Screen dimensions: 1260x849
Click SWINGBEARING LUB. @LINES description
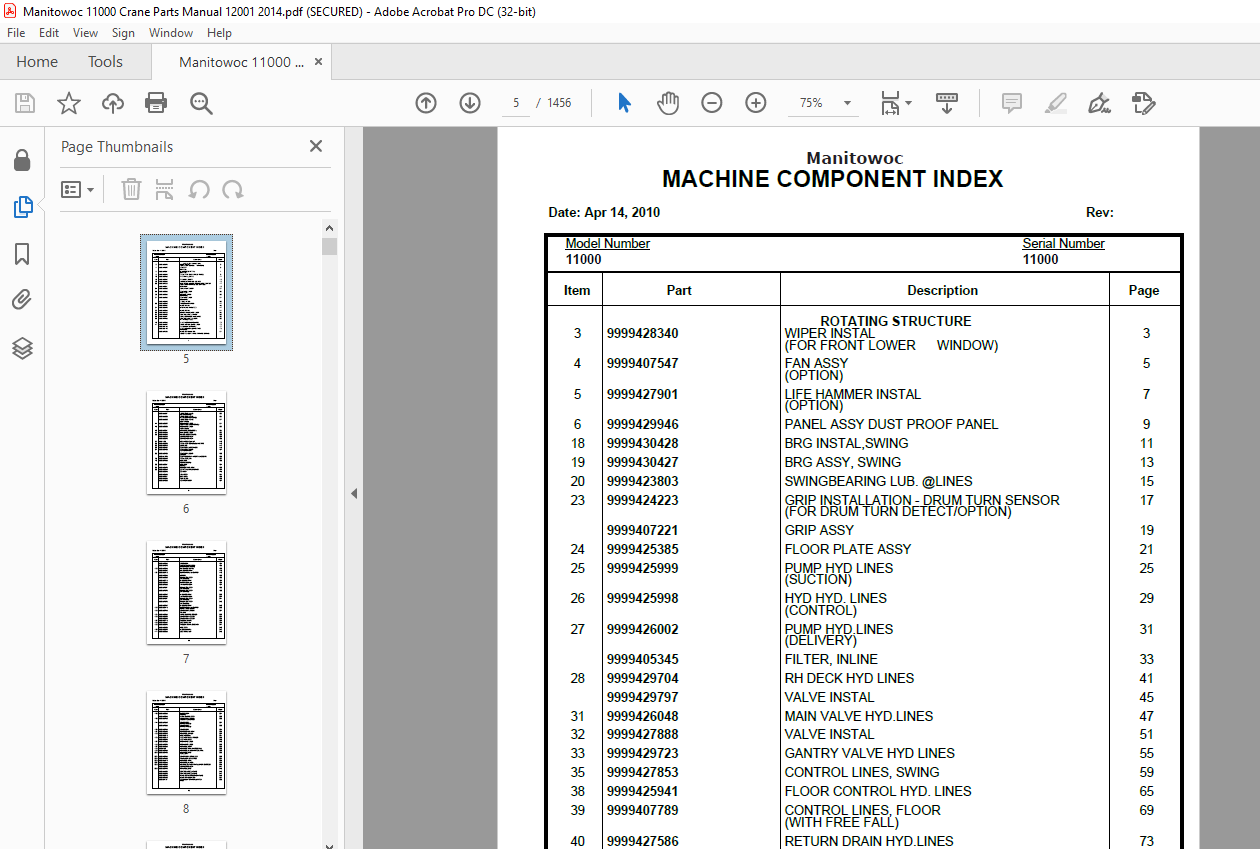coord(878,481)
